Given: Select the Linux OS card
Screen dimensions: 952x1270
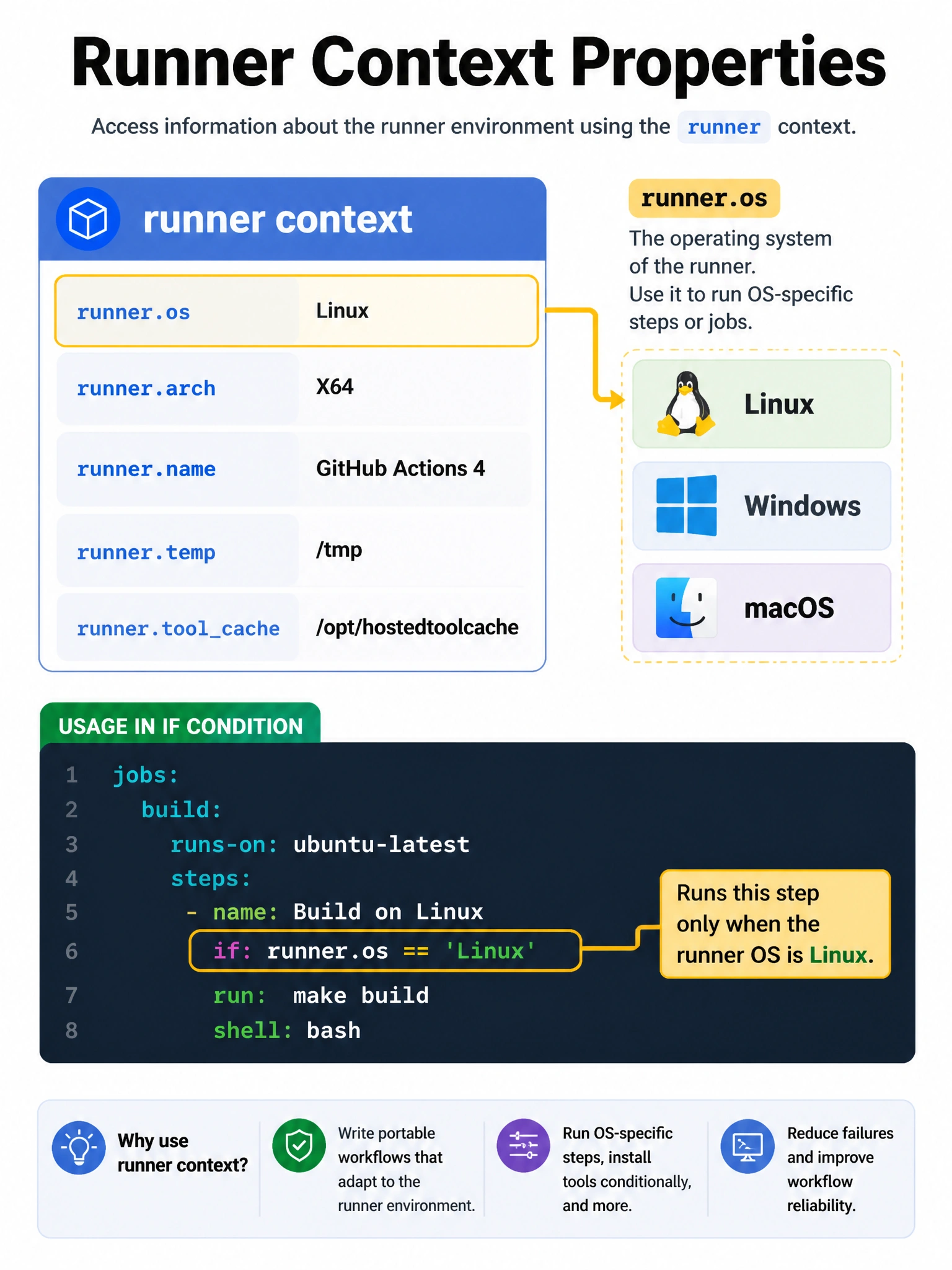Looking at the screenshot, I should pyautogui.click(x=761, y=404).
